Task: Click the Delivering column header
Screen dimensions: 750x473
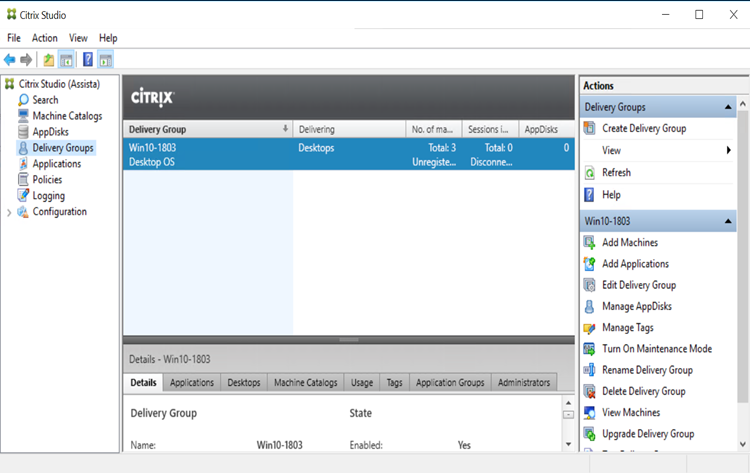Action: [x=349, y=129]
